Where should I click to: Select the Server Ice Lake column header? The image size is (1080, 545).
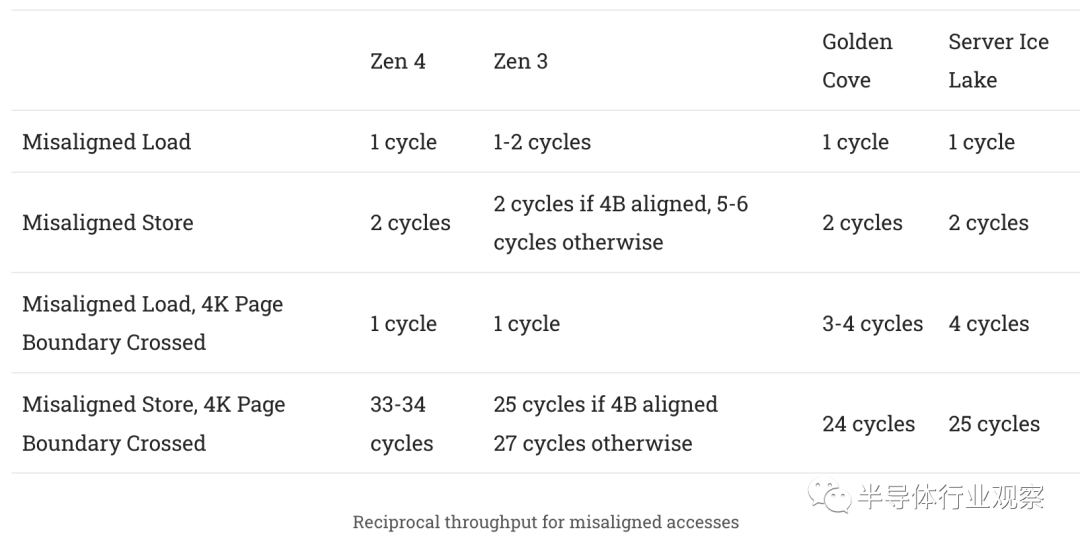point(998,61)
